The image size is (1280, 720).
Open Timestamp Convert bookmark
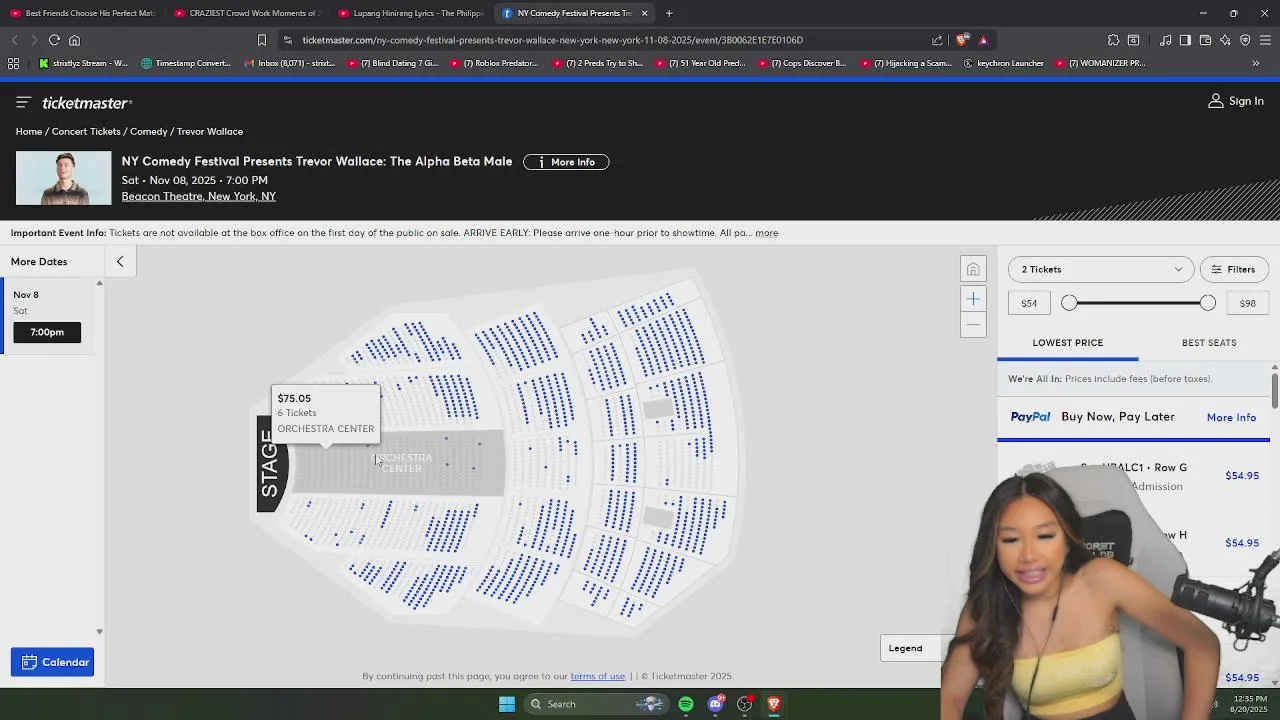point(187,63)
